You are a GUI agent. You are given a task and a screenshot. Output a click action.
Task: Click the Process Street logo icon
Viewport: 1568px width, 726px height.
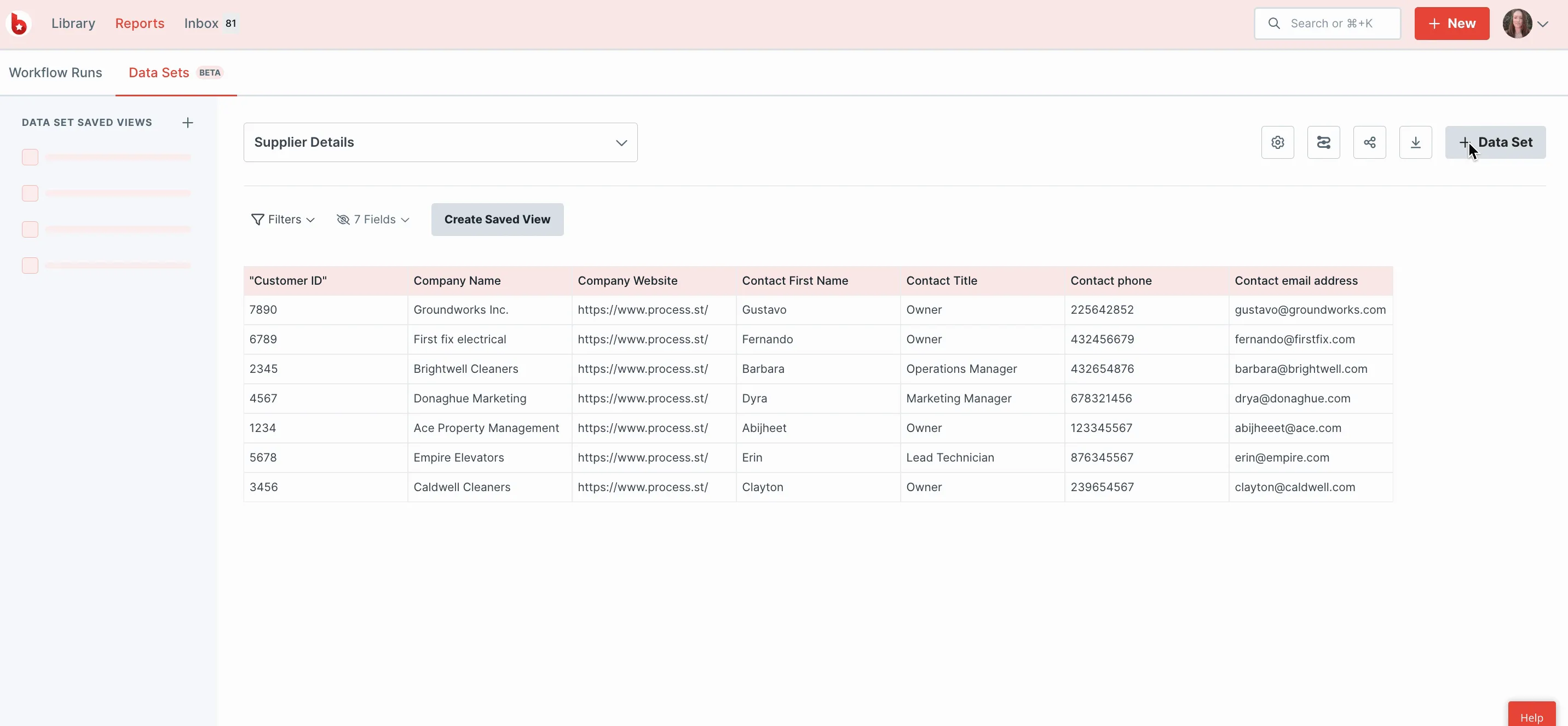click(x=19, y=24)
